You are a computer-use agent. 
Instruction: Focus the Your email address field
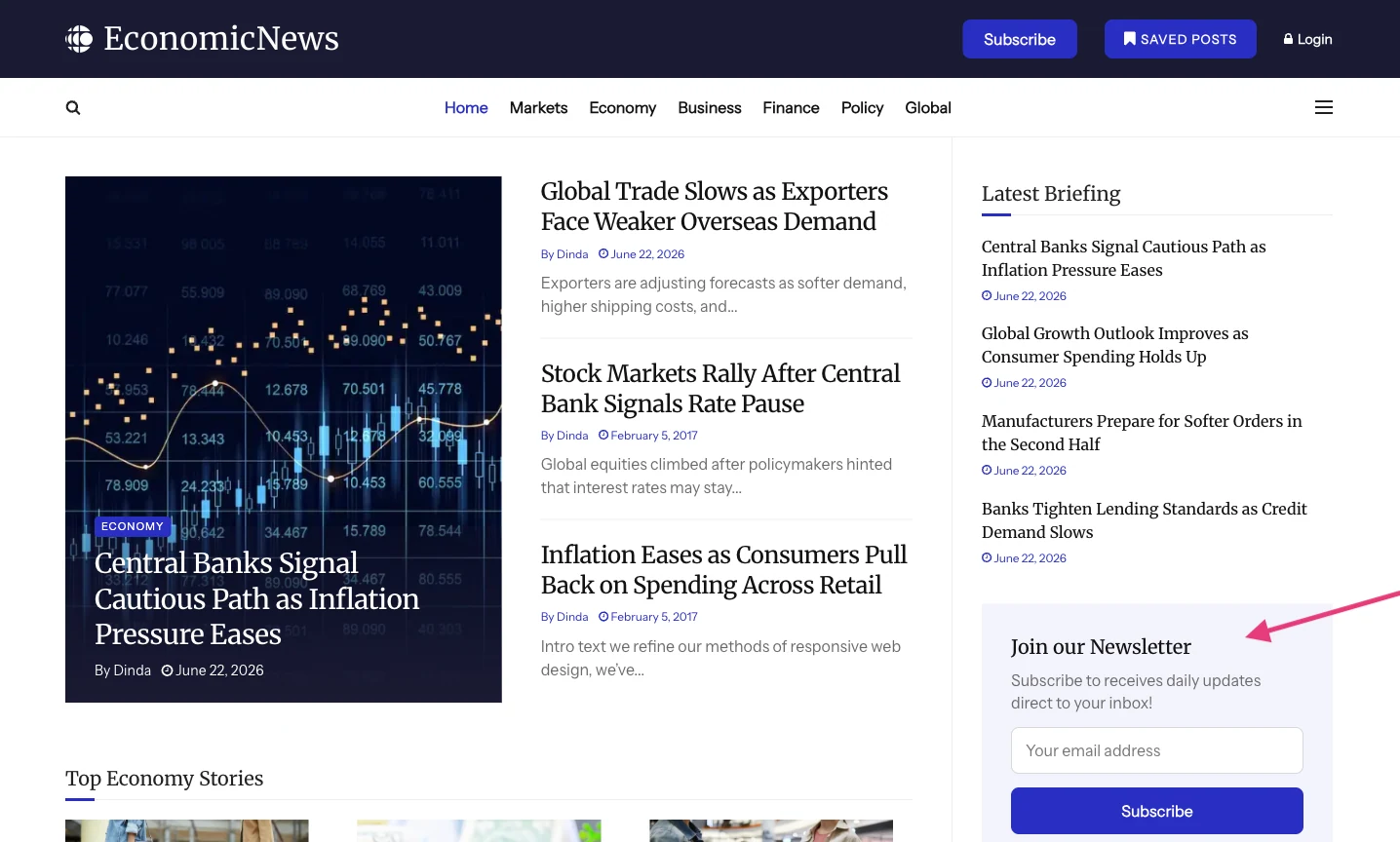tap(1157, 750)
